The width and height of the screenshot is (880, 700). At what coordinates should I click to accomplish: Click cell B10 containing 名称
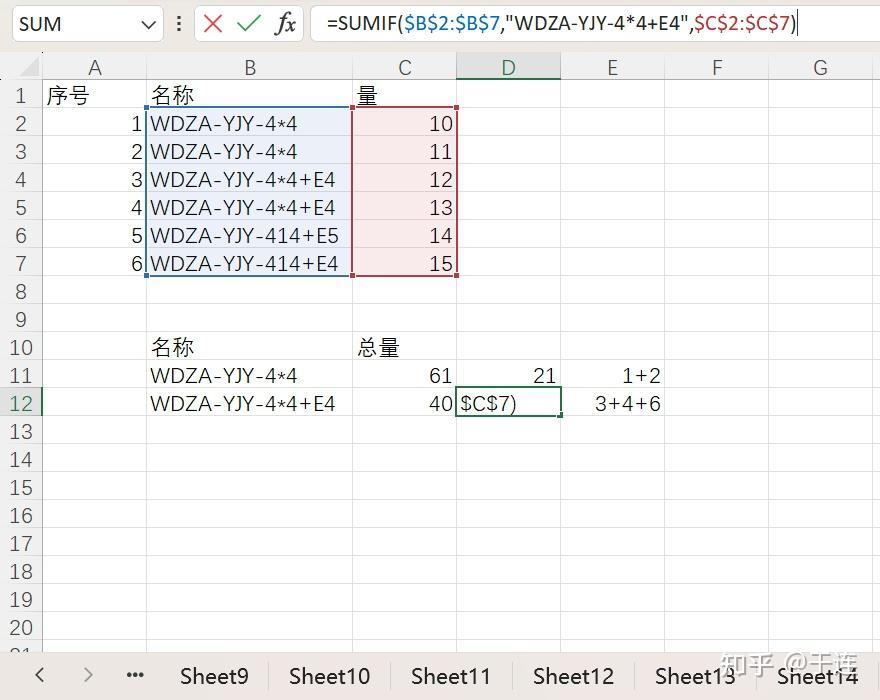[249, 346]
